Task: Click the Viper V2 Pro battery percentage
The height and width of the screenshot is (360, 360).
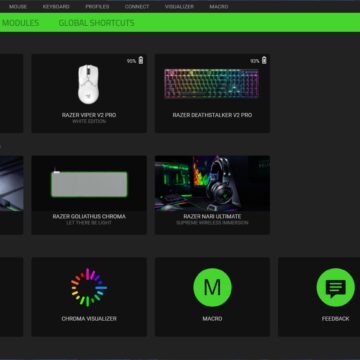Action: pos(131,61)
